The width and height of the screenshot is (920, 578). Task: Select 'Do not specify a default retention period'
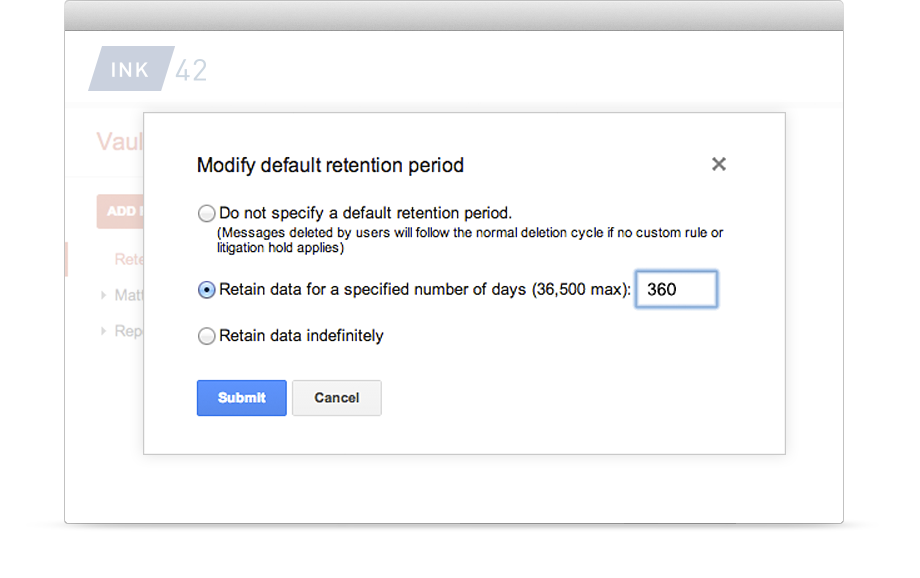pyautogui.click(x=206, y=213)
